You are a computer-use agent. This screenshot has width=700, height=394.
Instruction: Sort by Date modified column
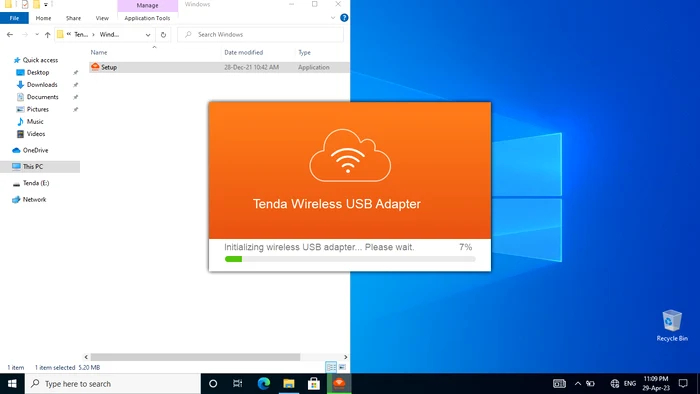244,52
